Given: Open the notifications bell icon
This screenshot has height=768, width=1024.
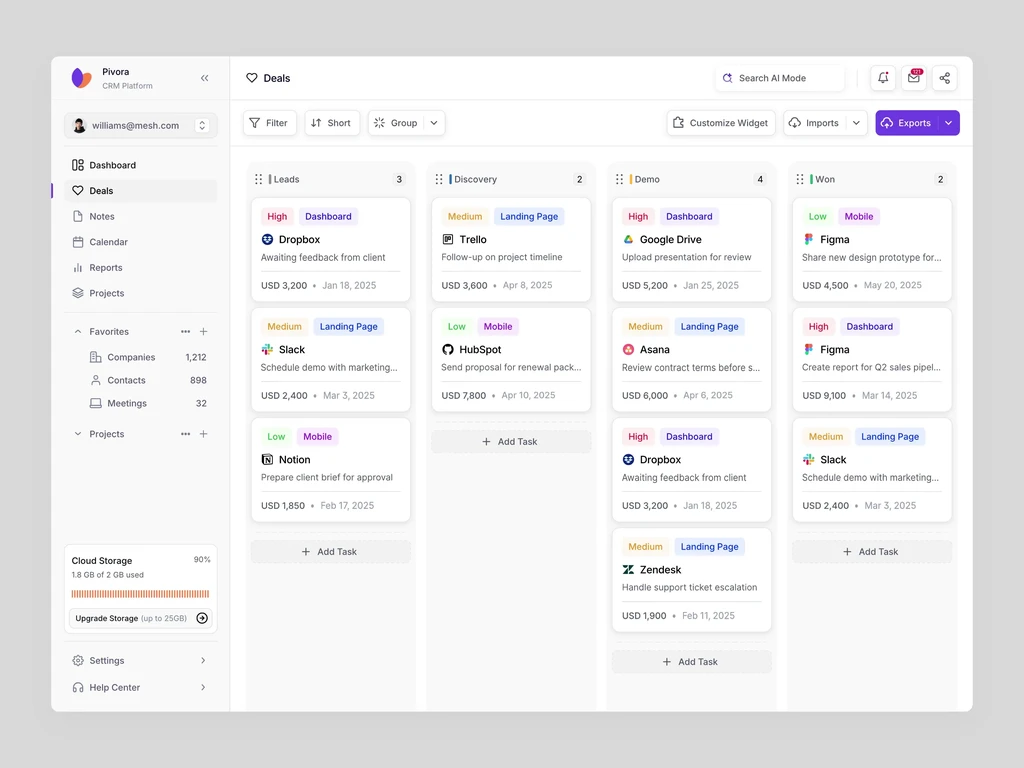Looking at the screenshot, I should pyautogui.click(x=883, y=78).
